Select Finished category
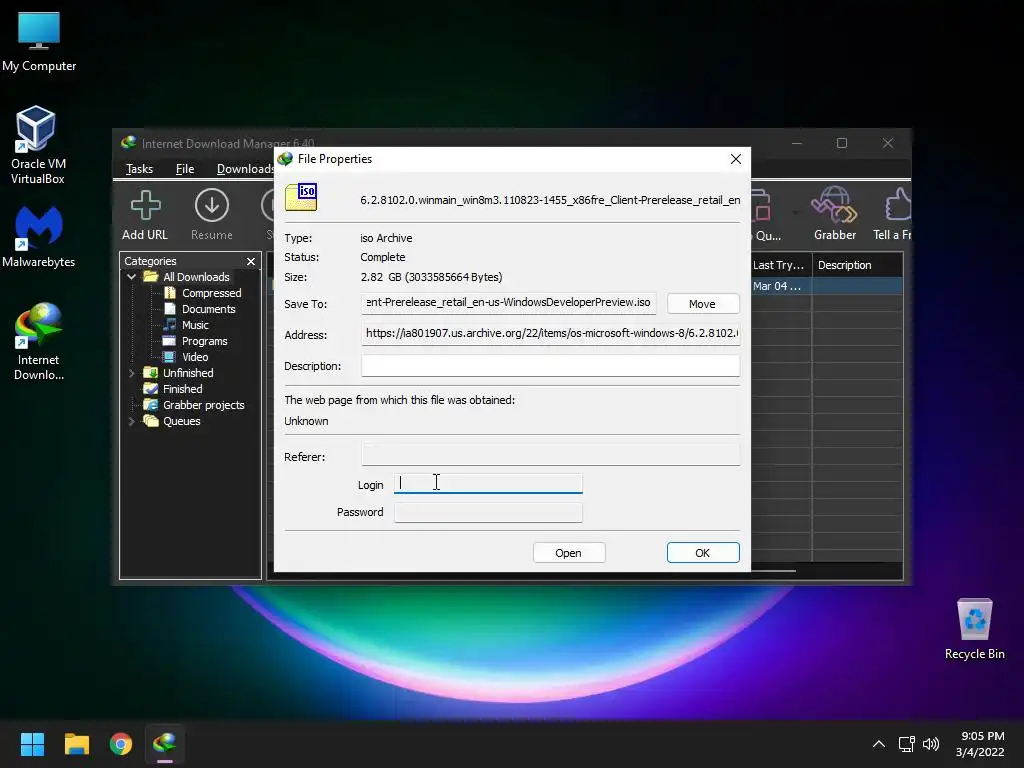The height and width of the screenshot is (768, 1024). [x=182, y=389]
